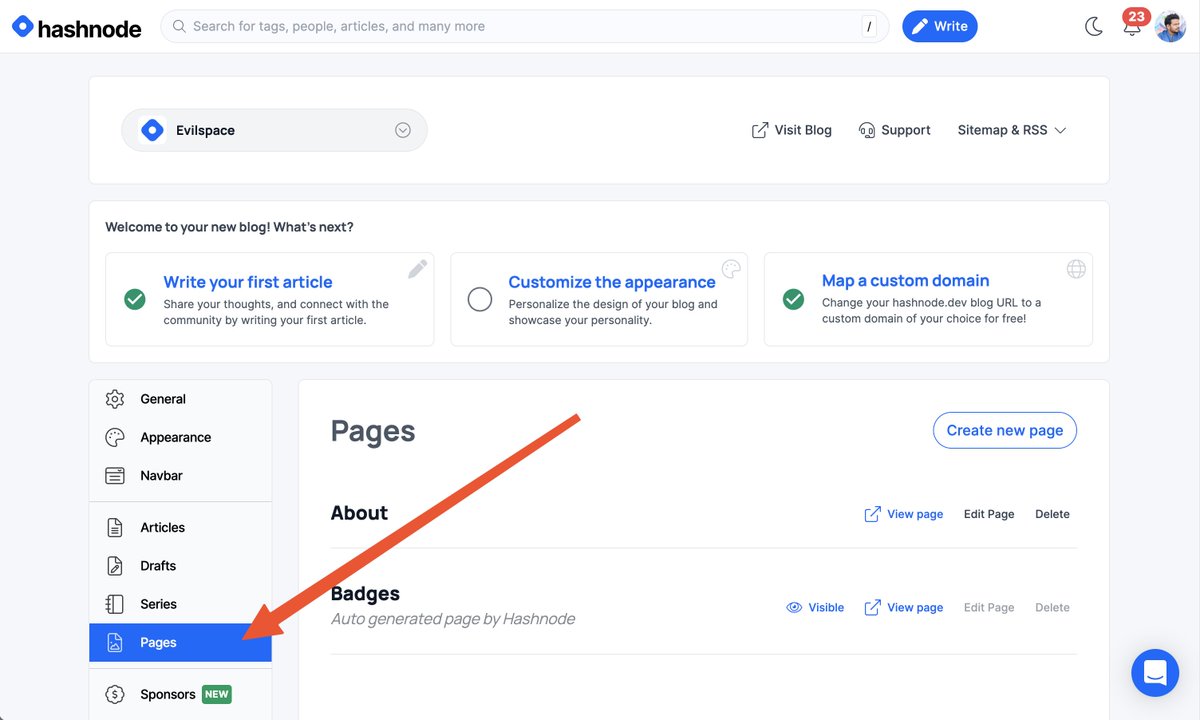Click the Write button
The width and height of the screenshot is (1200, 720).
tap(940, 26)
